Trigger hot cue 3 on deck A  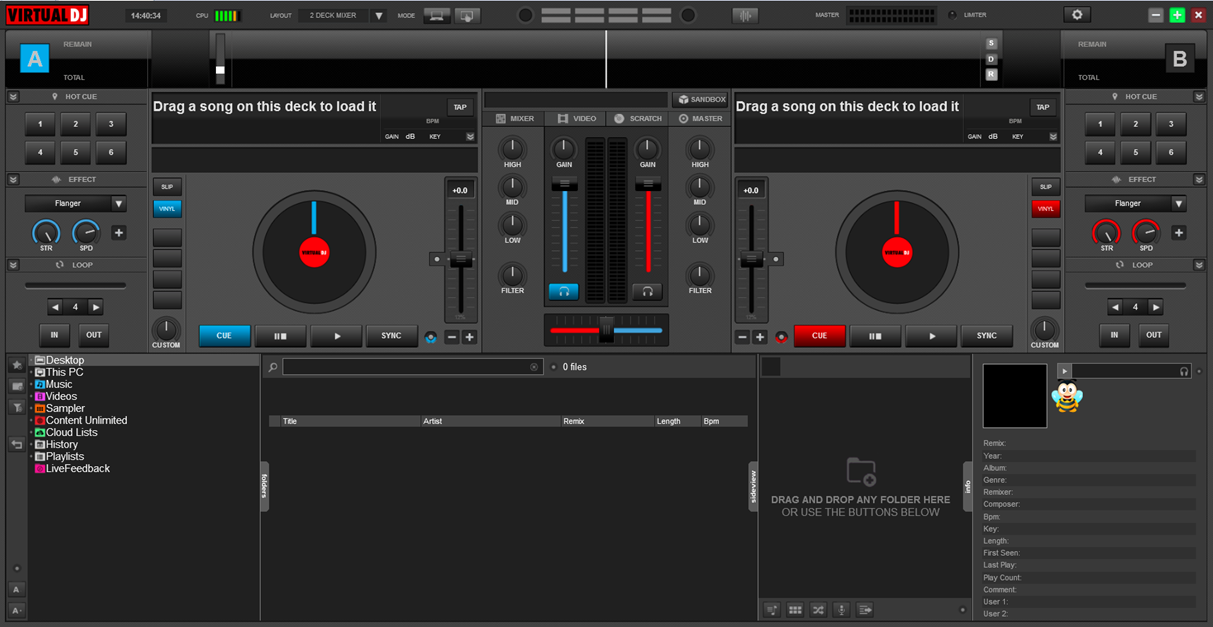tap(111, 125)
